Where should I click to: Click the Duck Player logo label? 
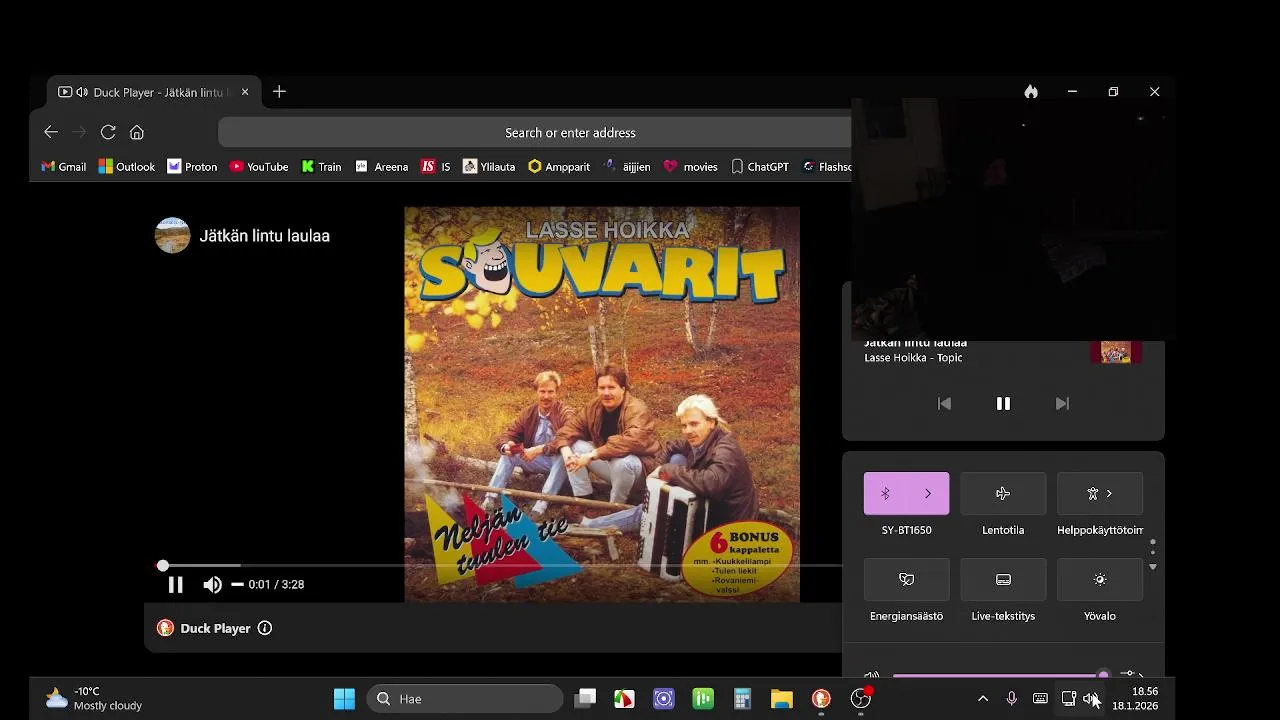pyautogui.click(x=204, y=628)
